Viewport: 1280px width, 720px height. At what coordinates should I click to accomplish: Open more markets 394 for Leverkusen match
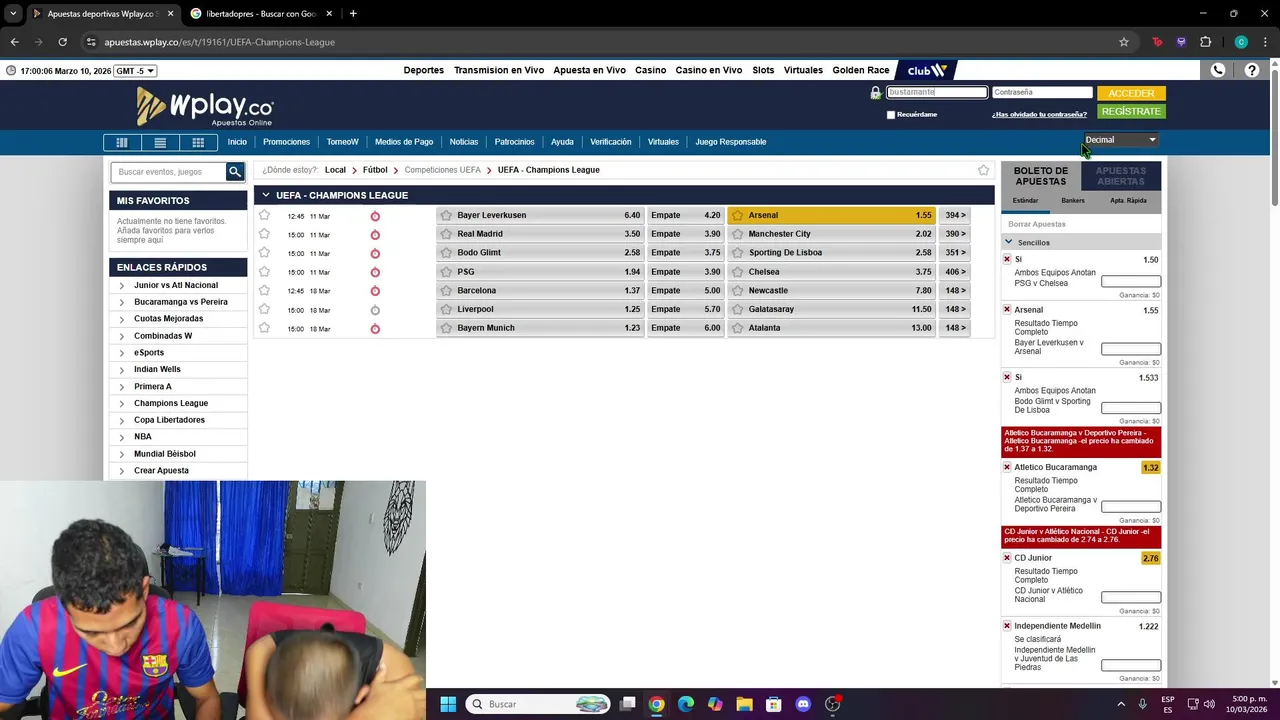[955, 215]
